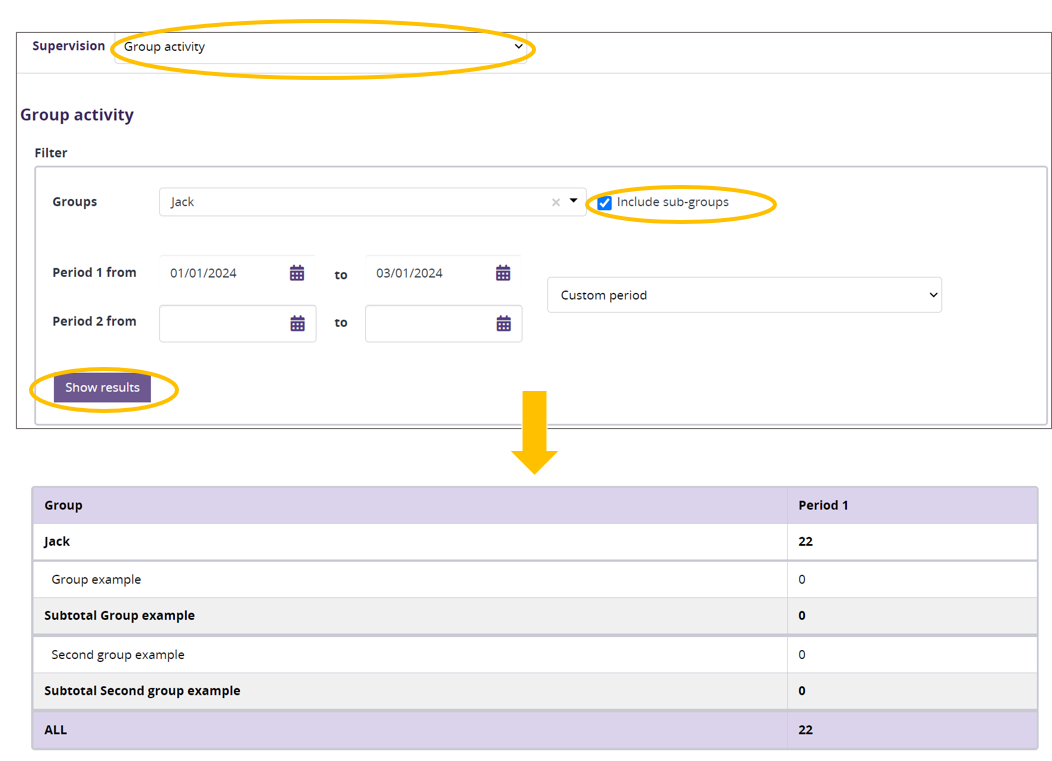Click the empty Period 2 to field

coord(430,323)
